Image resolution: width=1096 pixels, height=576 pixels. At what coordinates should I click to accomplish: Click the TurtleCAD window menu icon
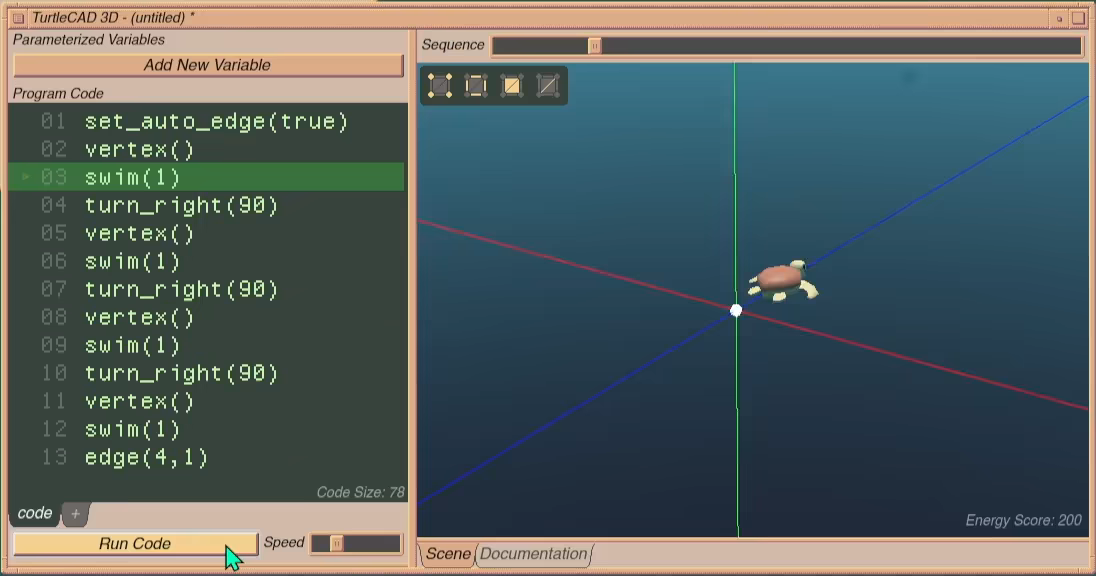pos(18,17)
